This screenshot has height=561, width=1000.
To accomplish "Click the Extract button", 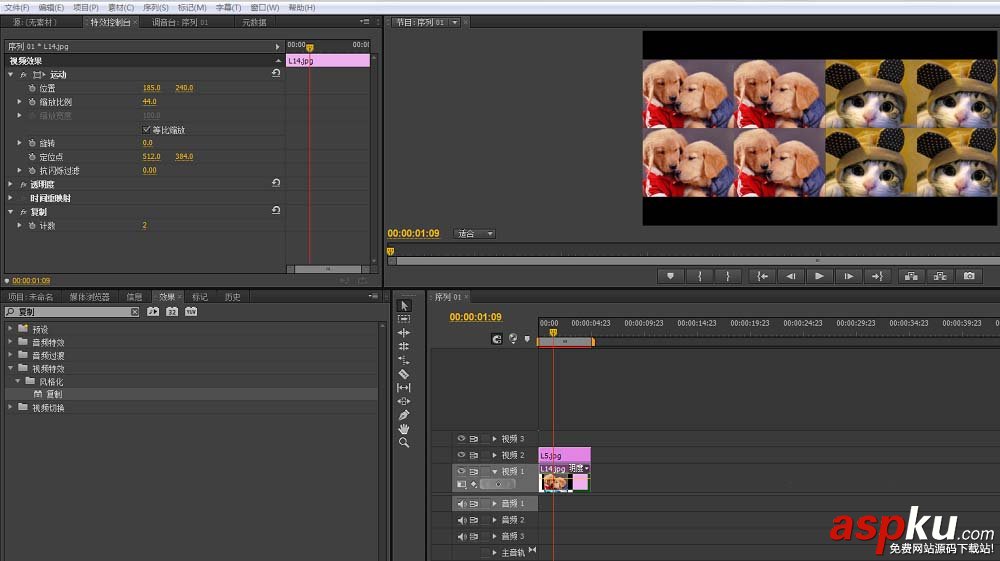I will click(940, 276).
